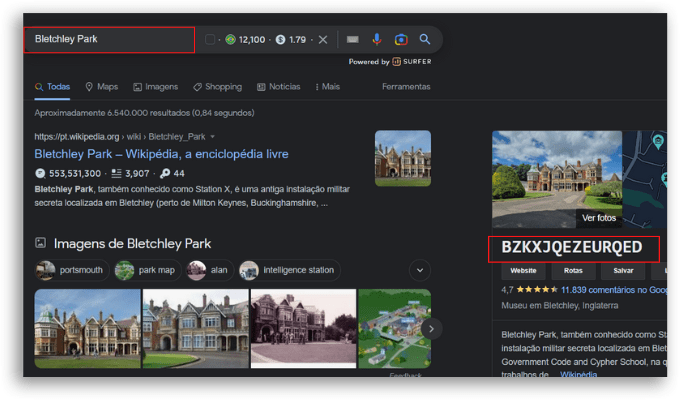Open Bletchley Park Wikipédia result link
The width and height of the screenshot is (700, 400).
pos(161,154)
